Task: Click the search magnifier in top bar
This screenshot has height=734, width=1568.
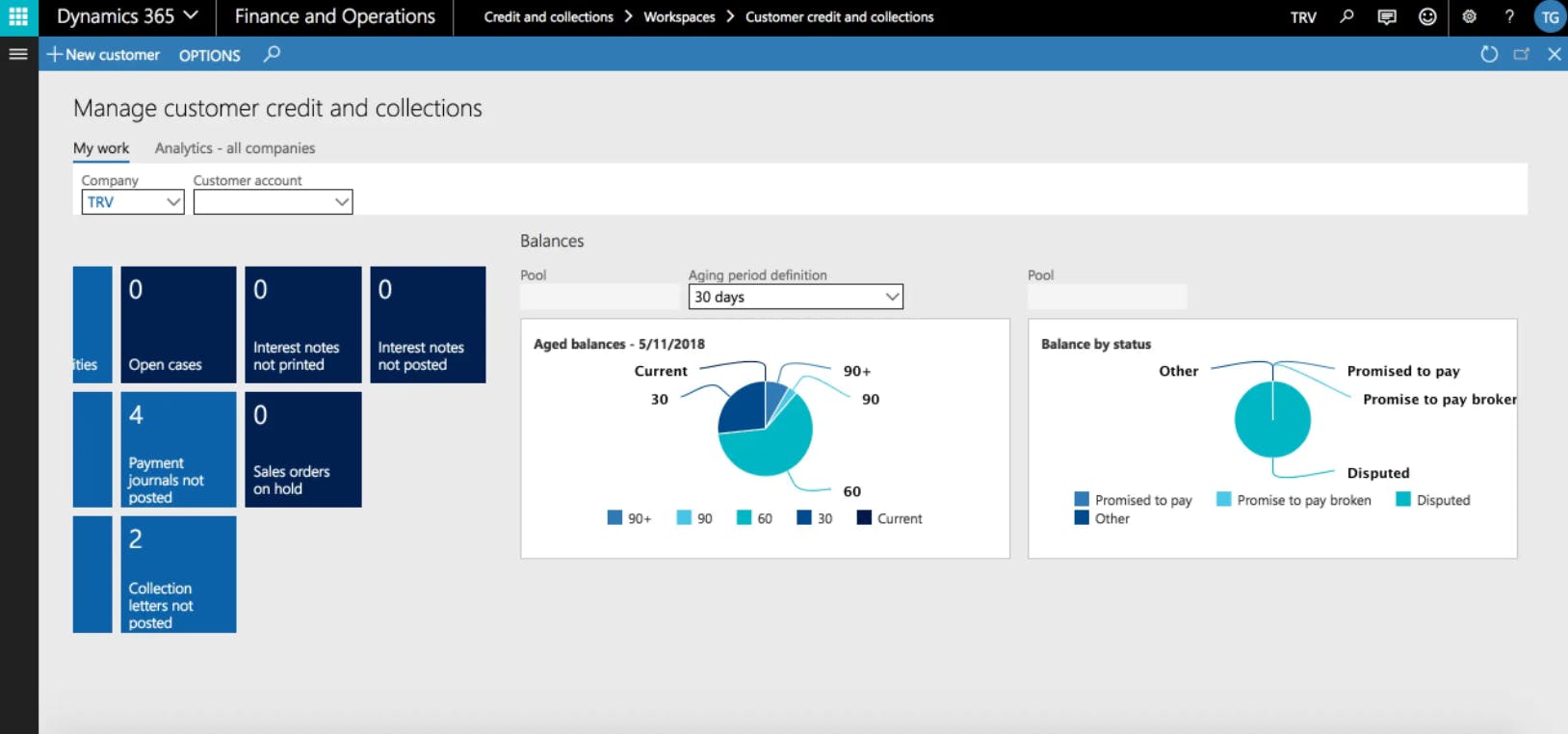Action: 1346,17
